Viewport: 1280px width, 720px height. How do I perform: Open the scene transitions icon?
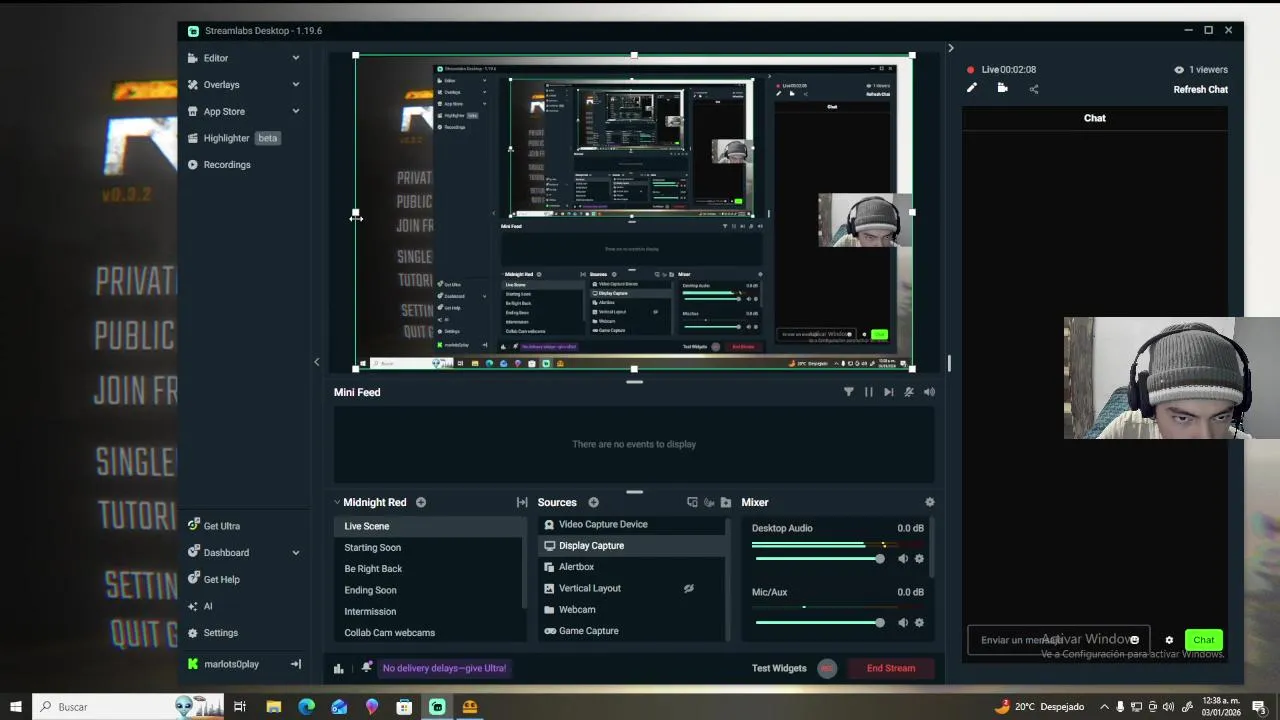click(x=522, y=502)
